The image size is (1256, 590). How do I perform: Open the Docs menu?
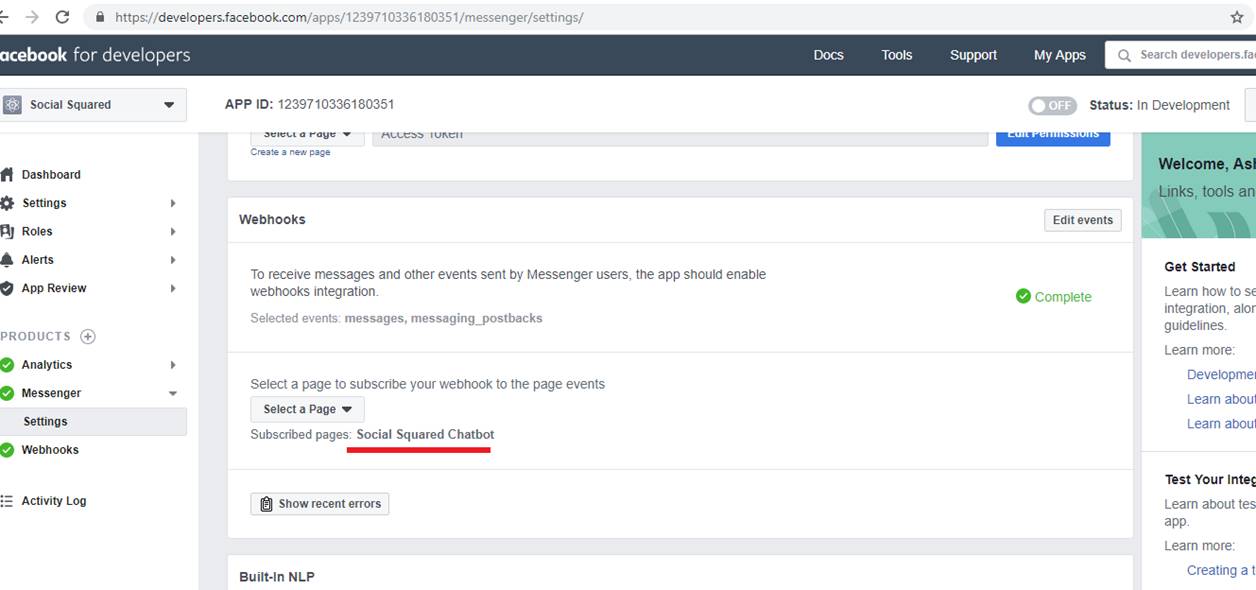pyautogui.click(x=828, y=55)
